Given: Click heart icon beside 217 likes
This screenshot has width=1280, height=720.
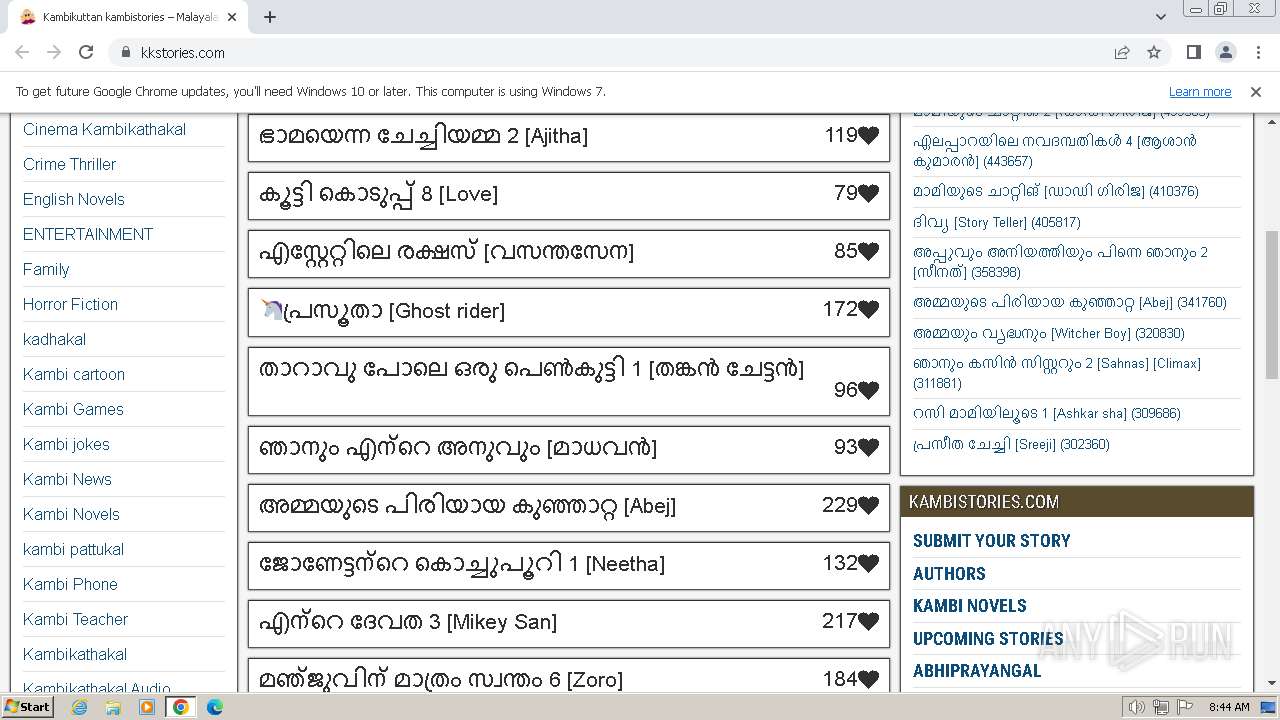Looking at the screenshot, I should (868, 621).
